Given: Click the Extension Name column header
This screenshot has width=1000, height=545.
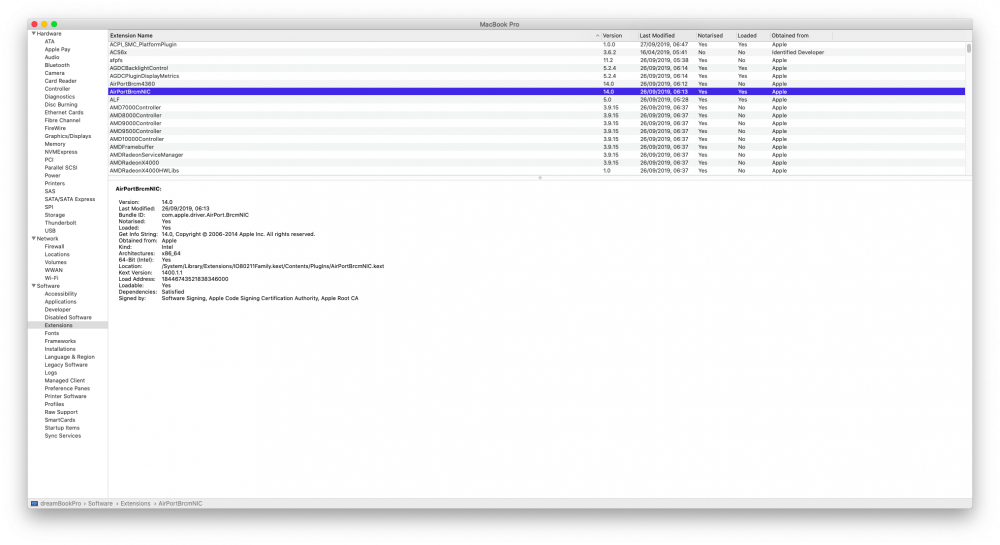Looking at the screenshot, I should tap(131, 36).
